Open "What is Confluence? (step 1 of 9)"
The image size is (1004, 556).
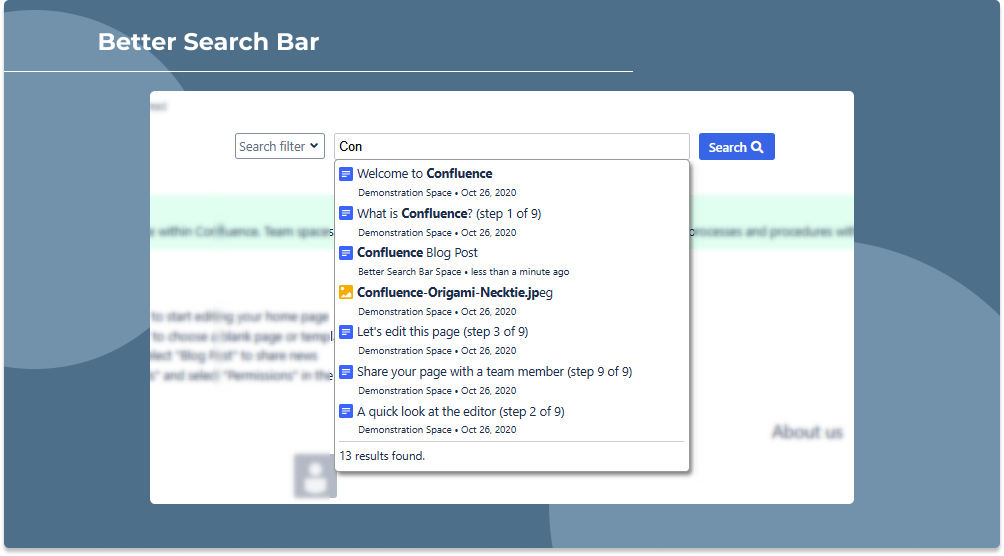pyautogui.click(x=449, y=213)
